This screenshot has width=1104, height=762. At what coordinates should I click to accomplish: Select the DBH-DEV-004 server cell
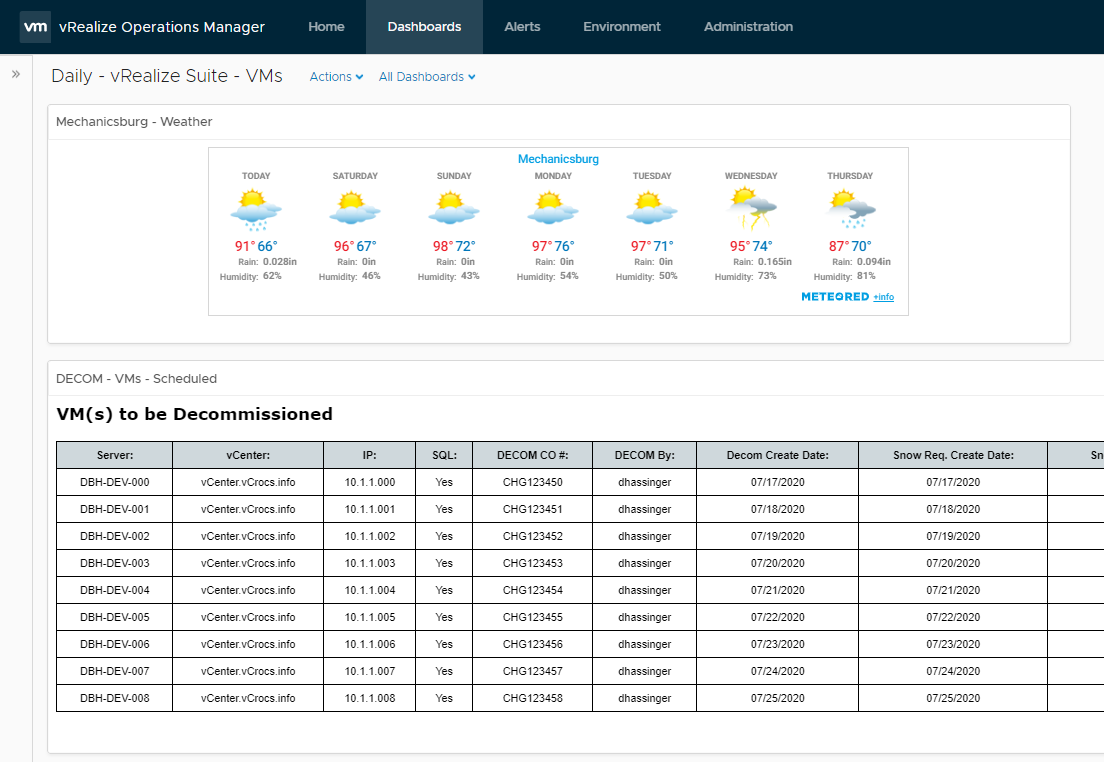tap(115, 590)
